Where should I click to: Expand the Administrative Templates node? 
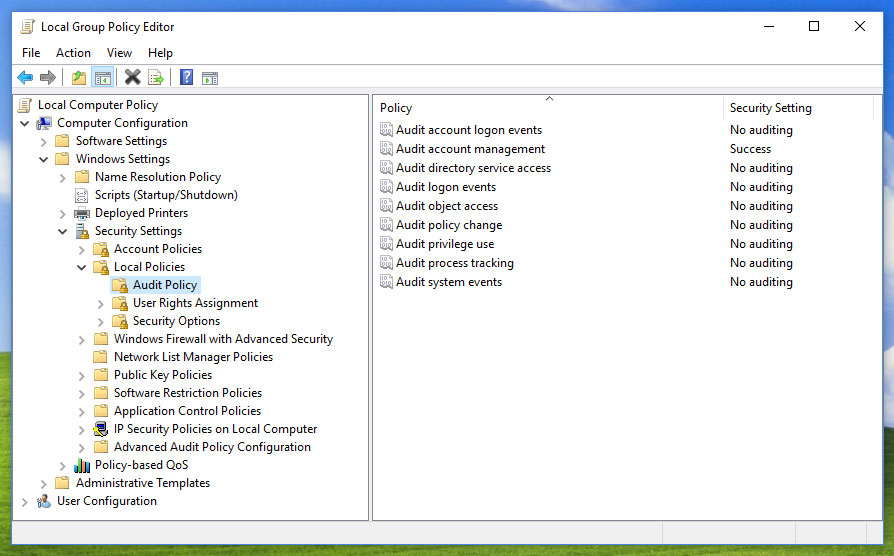coord(44,484)
